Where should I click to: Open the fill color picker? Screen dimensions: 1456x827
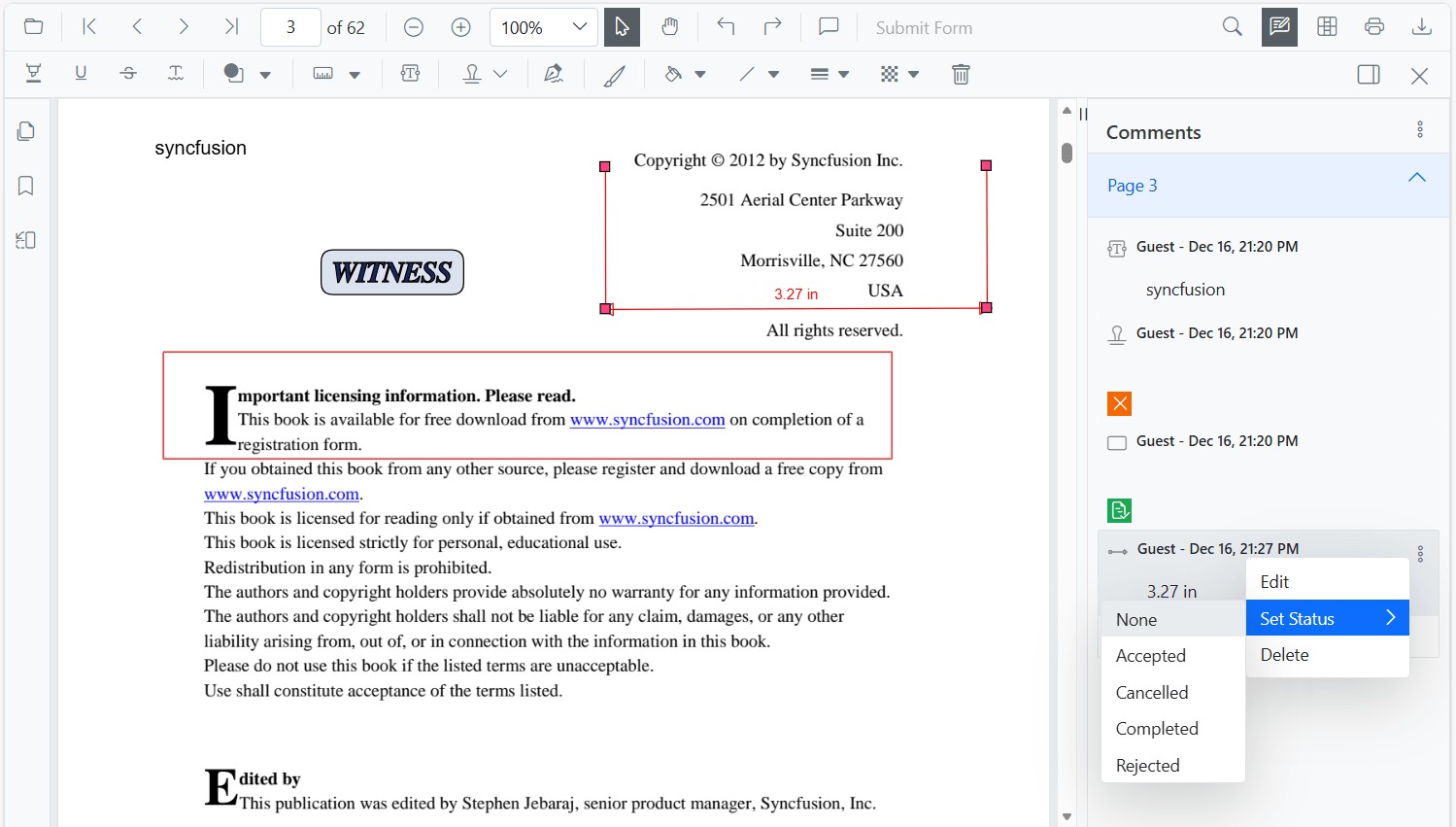(x=701, y=73)
